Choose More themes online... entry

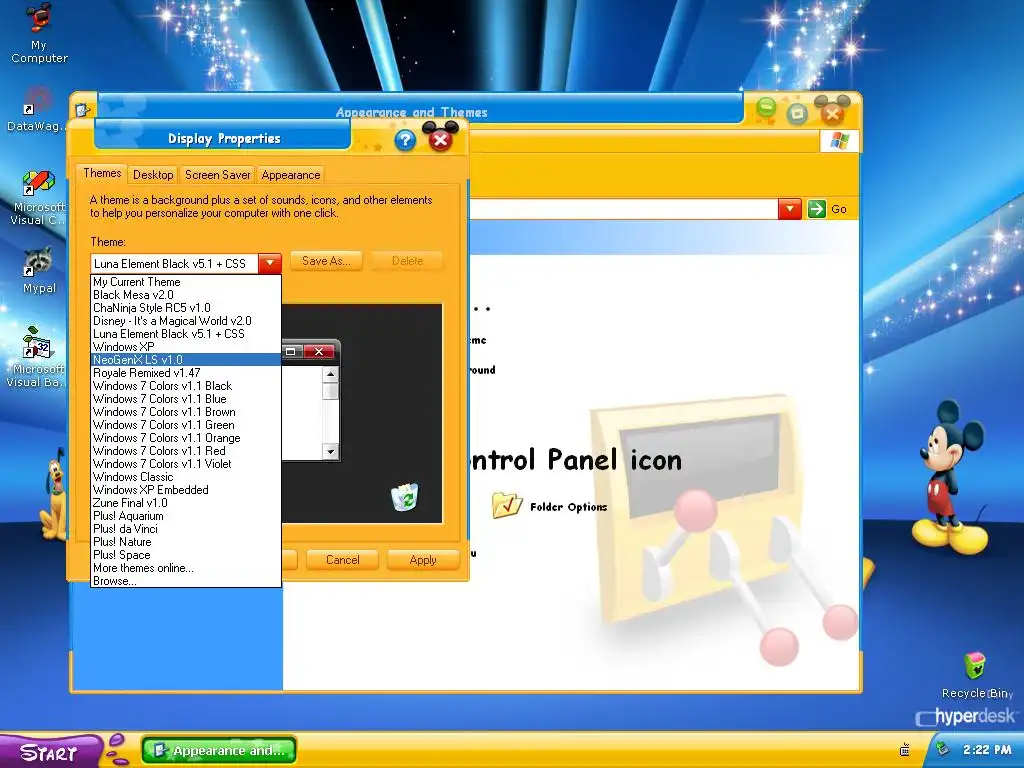pos(186,568)
